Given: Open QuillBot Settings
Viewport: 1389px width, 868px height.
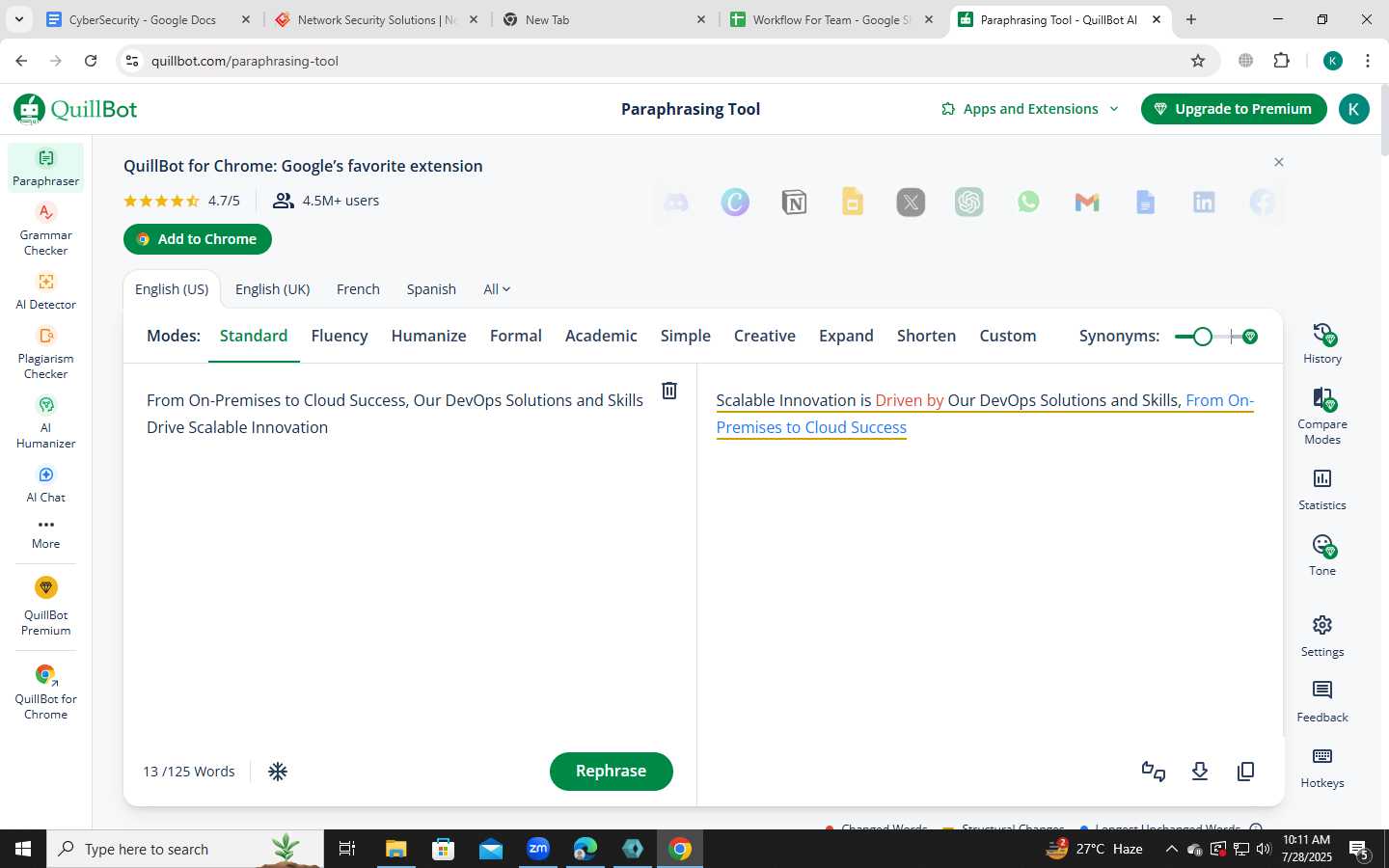Looking at the screenshot, I should [x=1322, y=637].
